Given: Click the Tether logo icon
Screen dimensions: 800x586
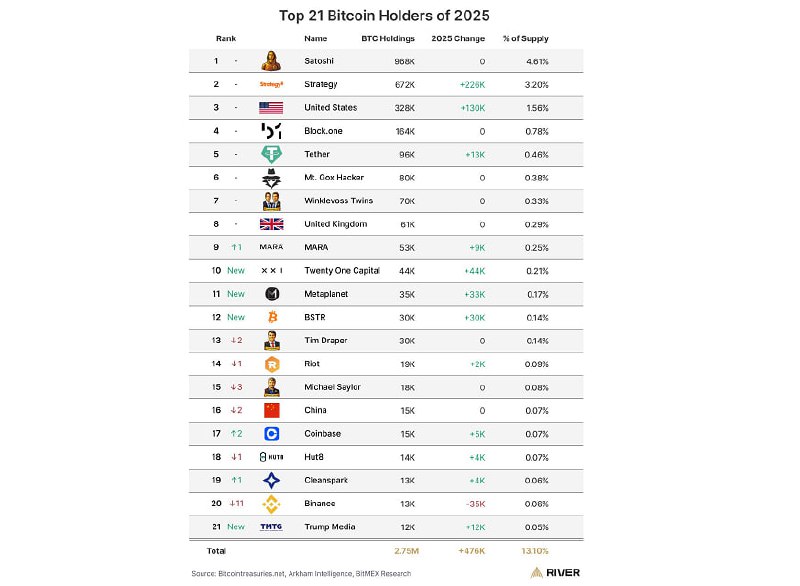Looking at the screenshot, I should coord(271,154).
